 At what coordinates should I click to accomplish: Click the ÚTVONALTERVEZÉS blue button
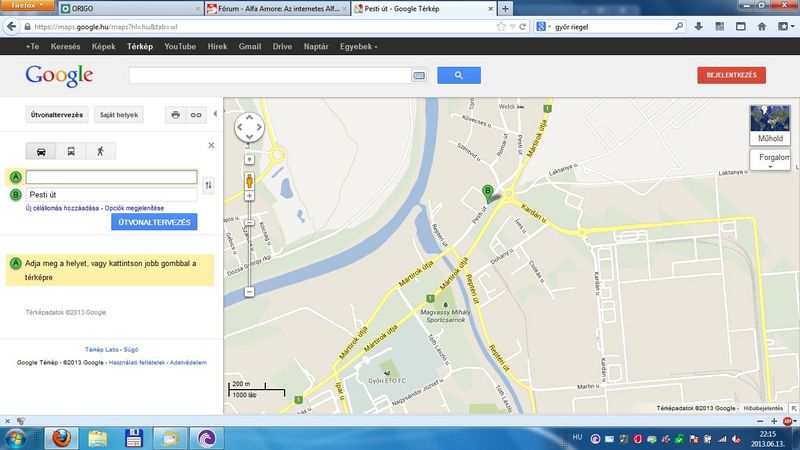click(154, 222)
